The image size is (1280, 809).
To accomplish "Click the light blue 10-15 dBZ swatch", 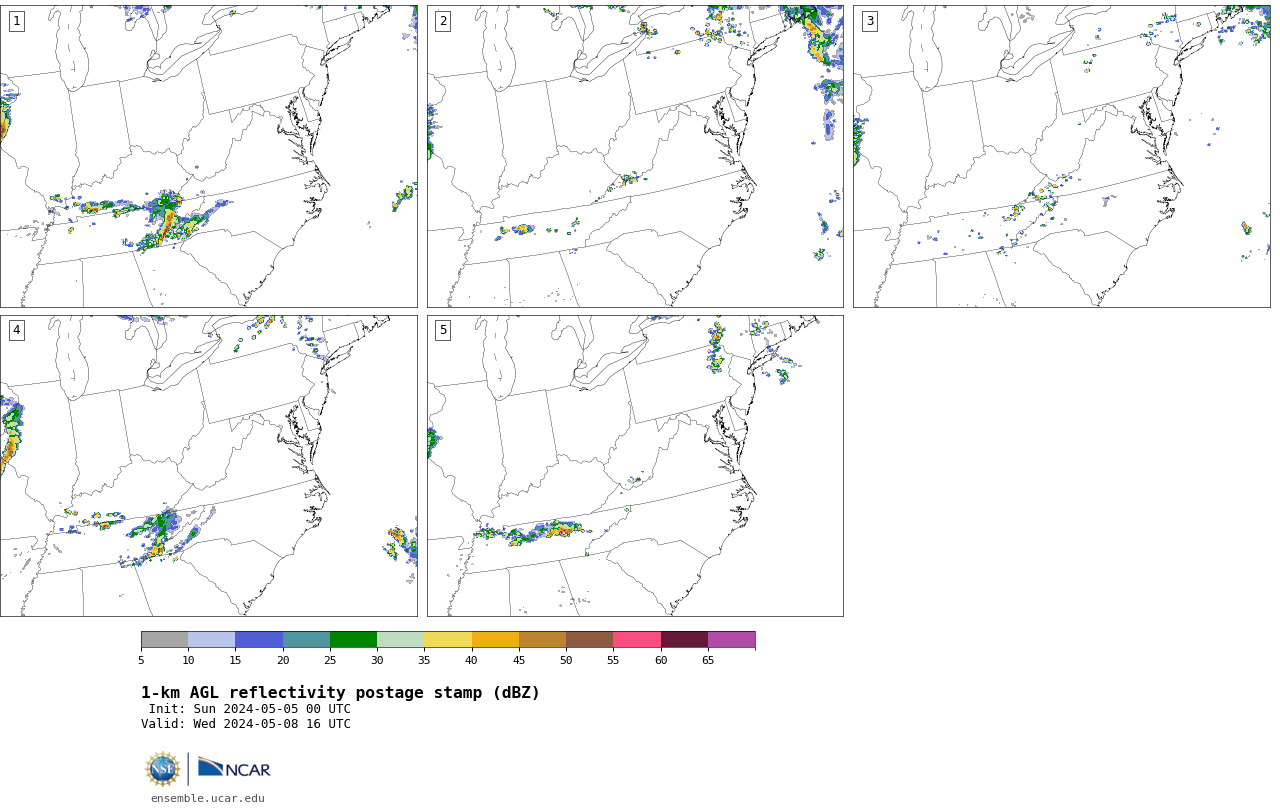I will click(x=211, y=640).
